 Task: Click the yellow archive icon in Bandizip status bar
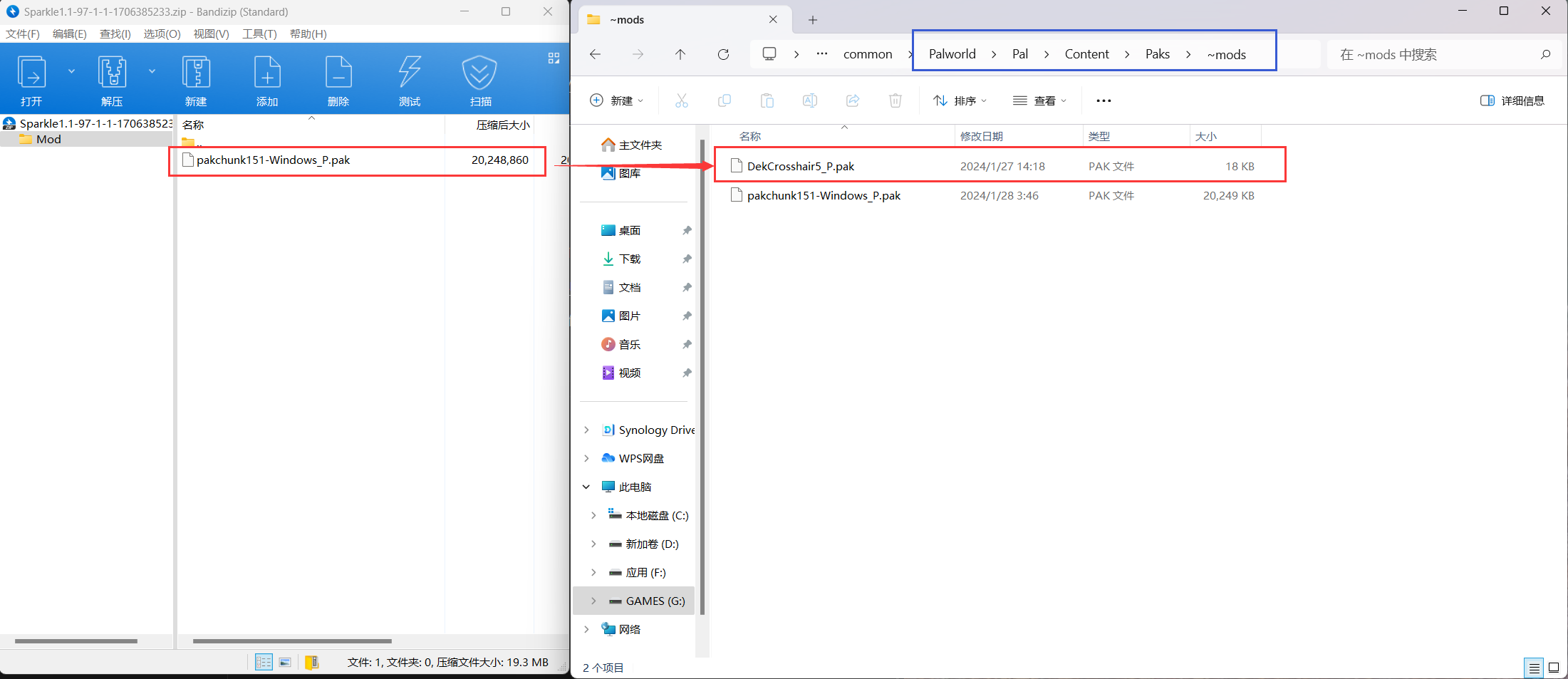click(x=311, y=663)
